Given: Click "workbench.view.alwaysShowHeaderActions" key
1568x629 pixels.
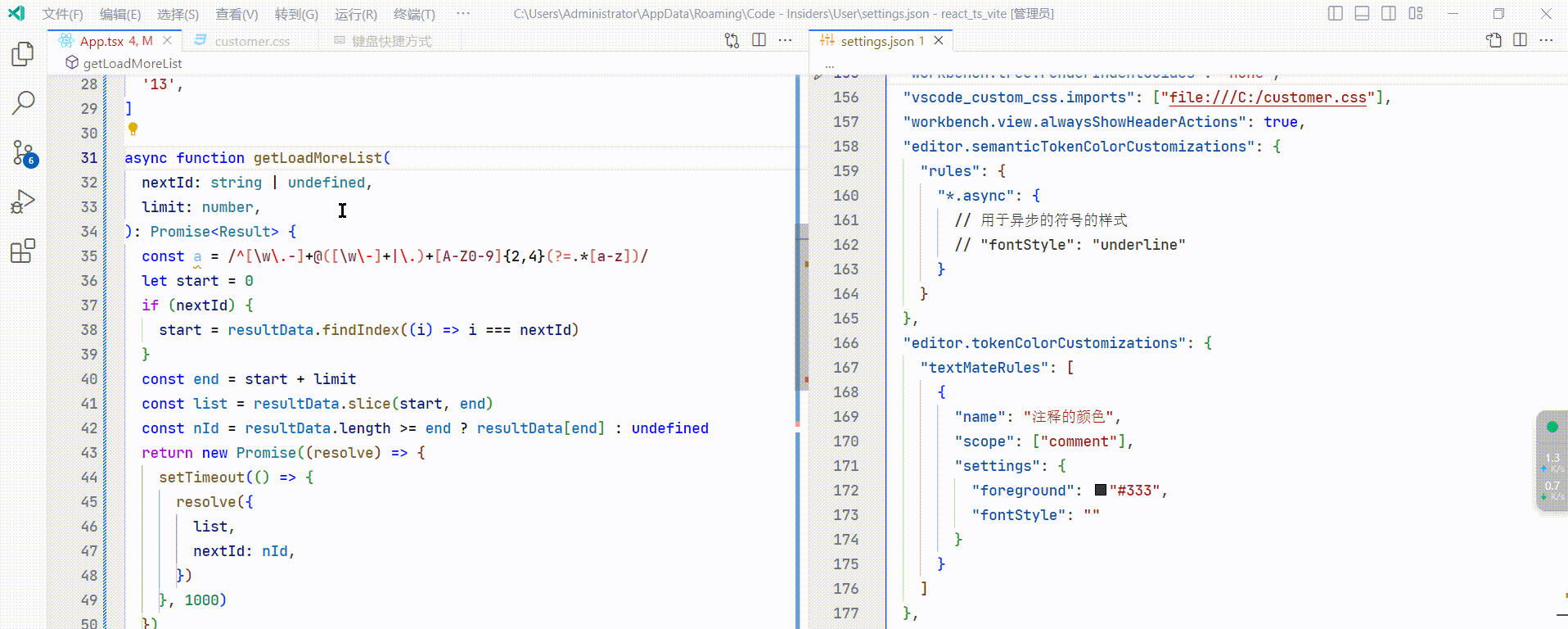Looking at the screenshot, I should click(x=1075, y=122).
